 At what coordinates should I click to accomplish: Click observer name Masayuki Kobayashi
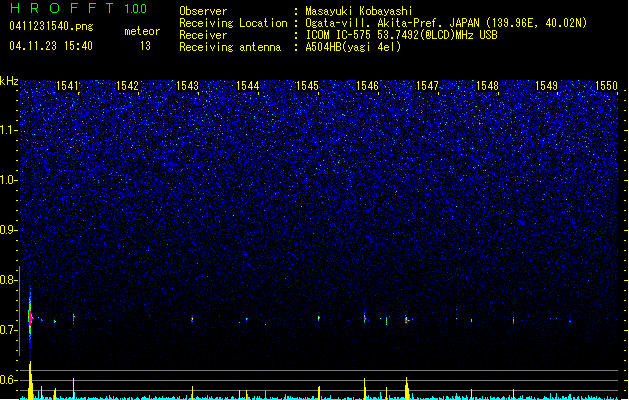point(359,11)
